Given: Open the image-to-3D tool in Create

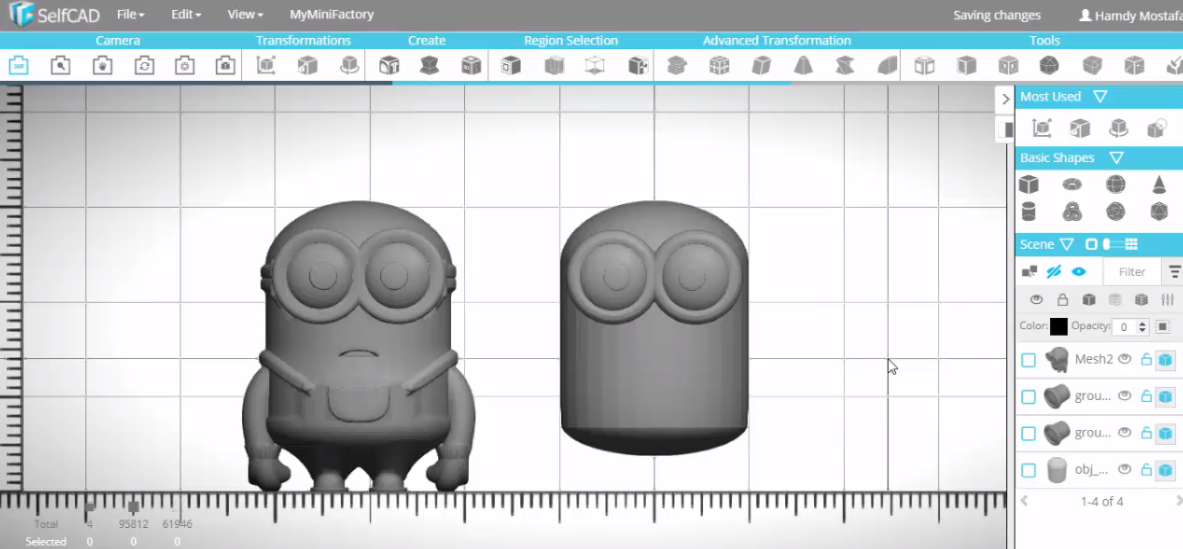Looking at the screenshot, I should click(x=471, y=66).
